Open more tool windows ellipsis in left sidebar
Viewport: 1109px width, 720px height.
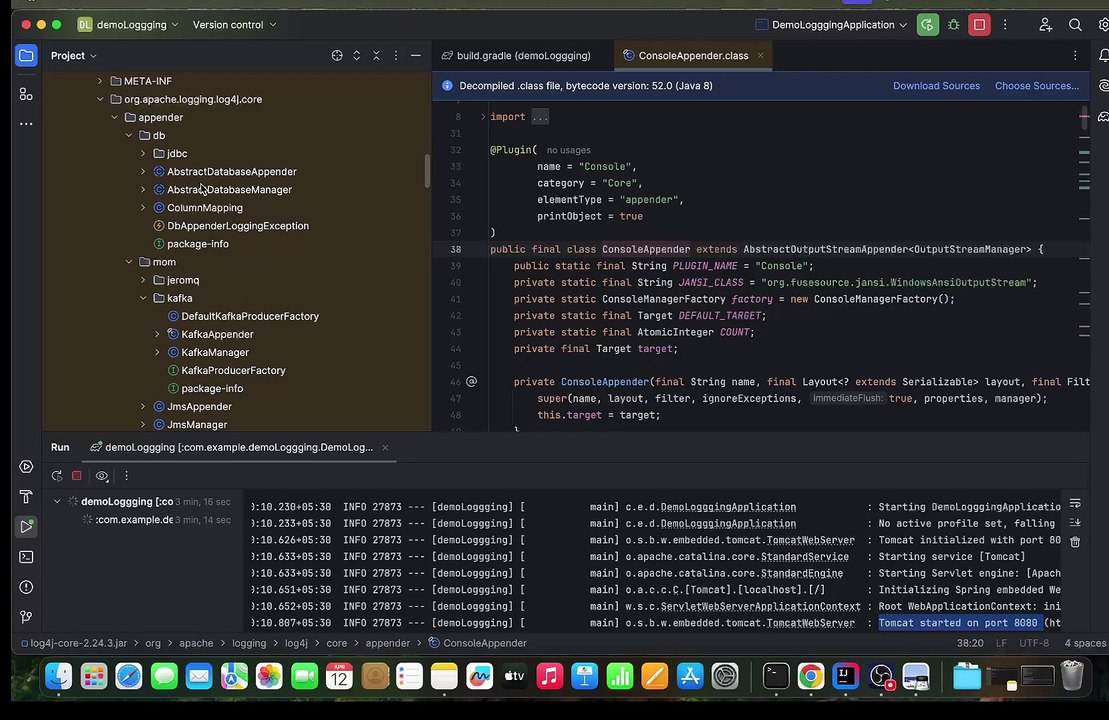(x=26, y=124)
